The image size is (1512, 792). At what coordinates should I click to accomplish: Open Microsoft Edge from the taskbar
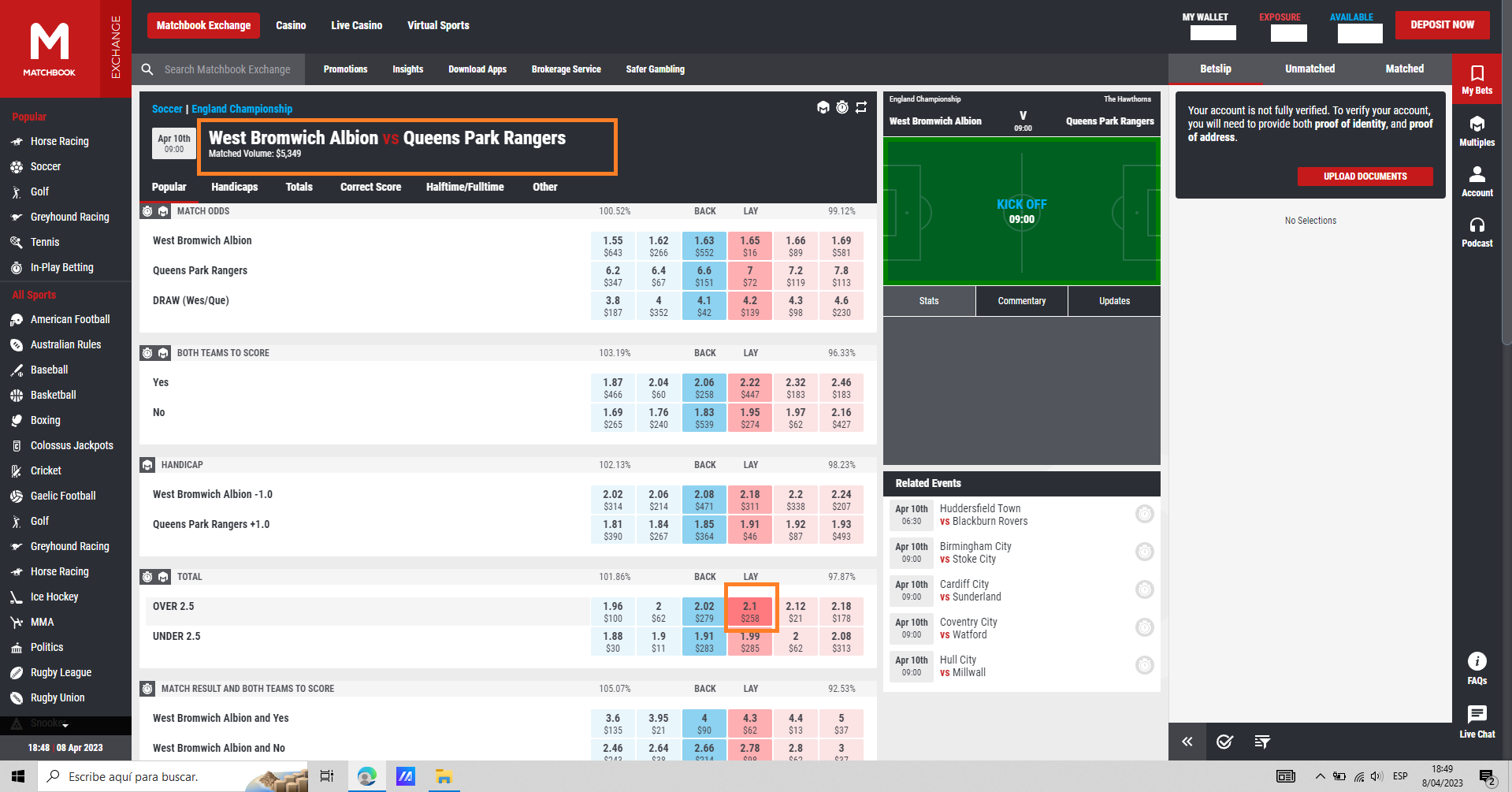click(x=366, y=776)
